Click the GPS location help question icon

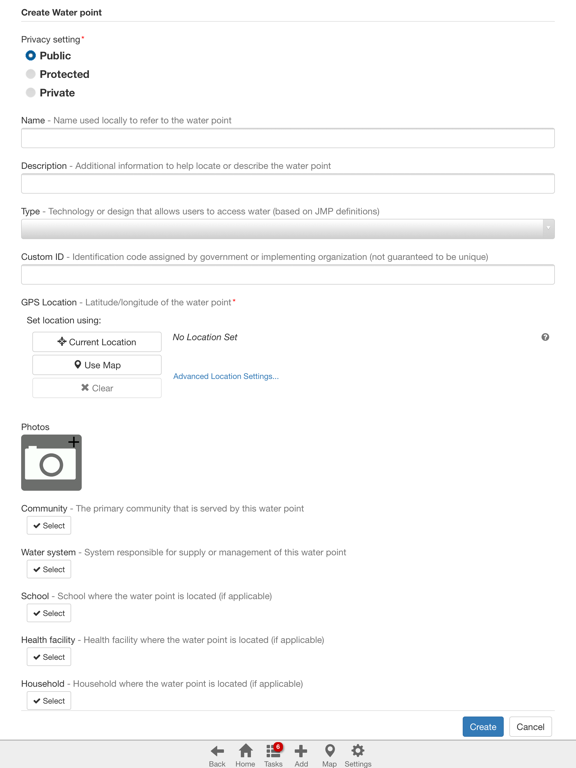click(545, 337)
